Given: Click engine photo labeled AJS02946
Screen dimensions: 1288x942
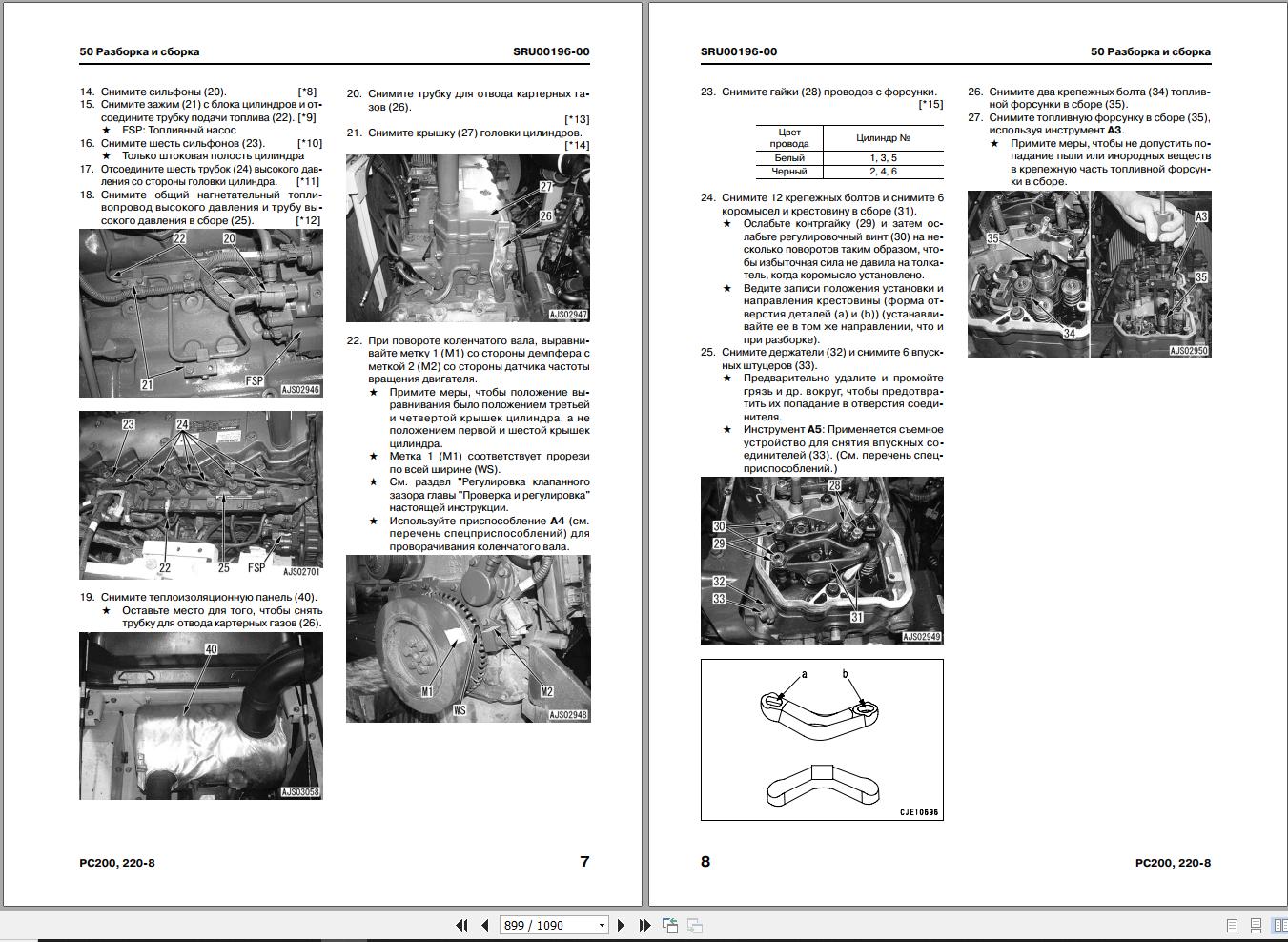Looking at the screenshot, I should 200,313.
